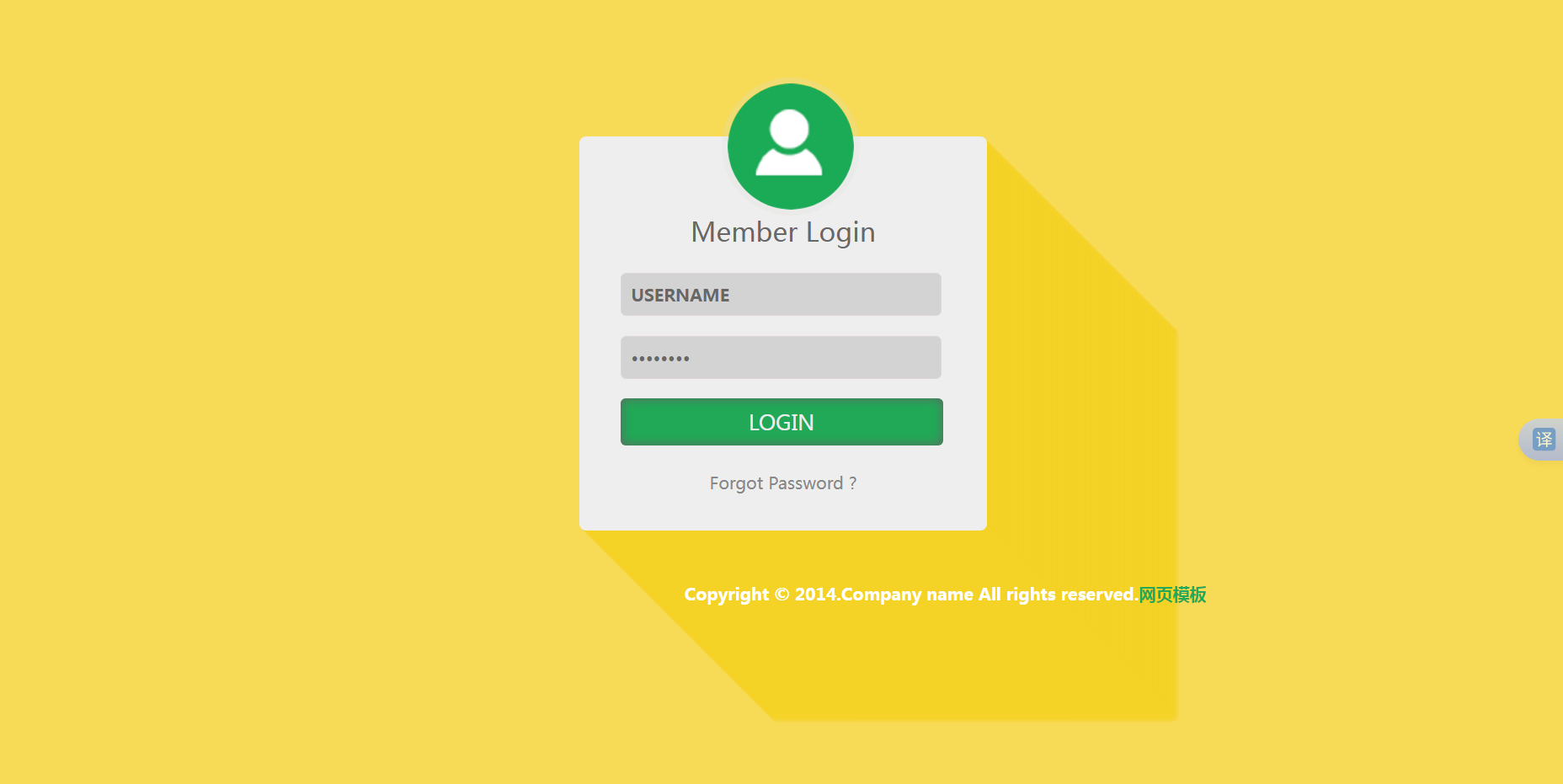Screen dimensions: 1563x784
Task: Click the 2014 year in the footer
Action: coord(815,595)
